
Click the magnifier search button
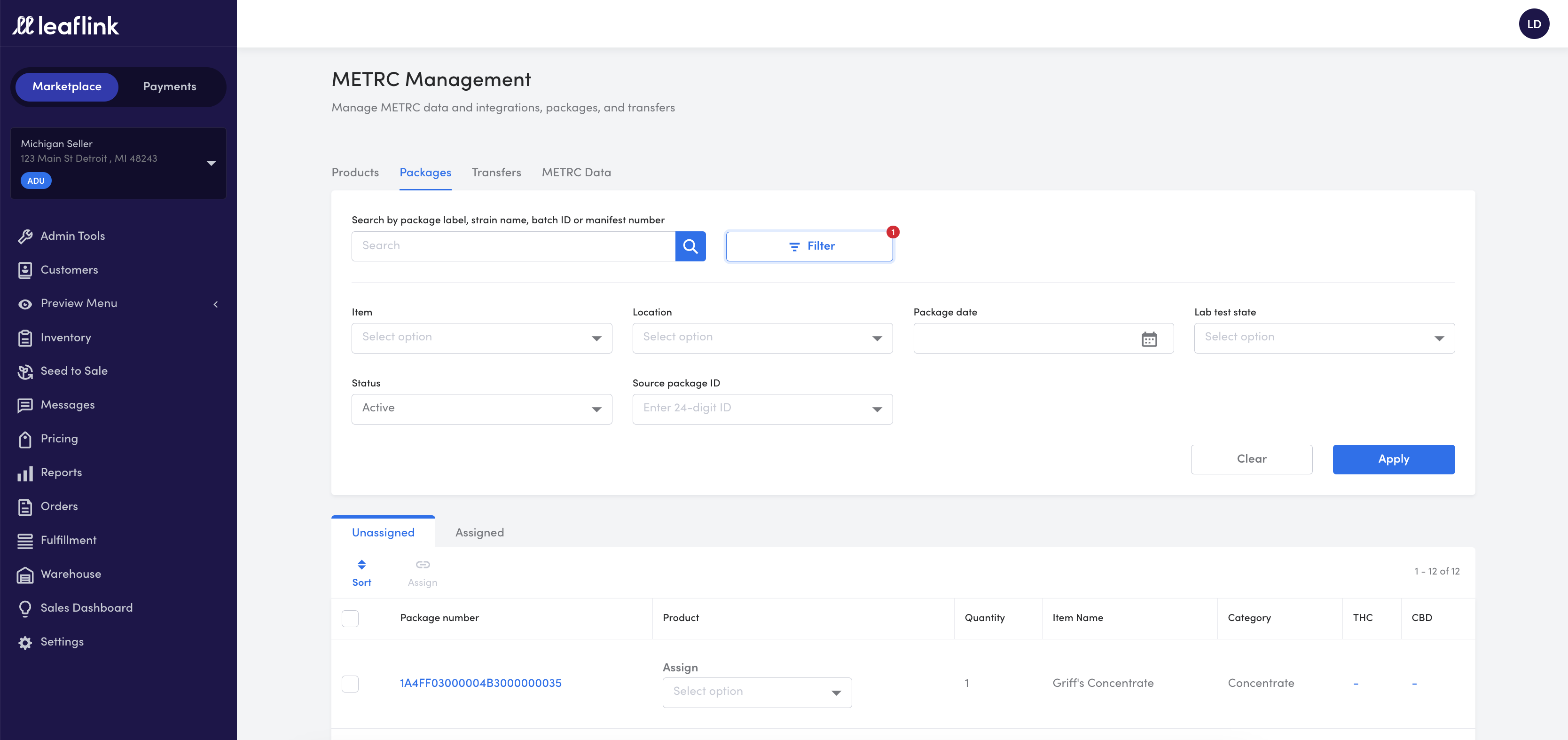click(x=690, y=246)
